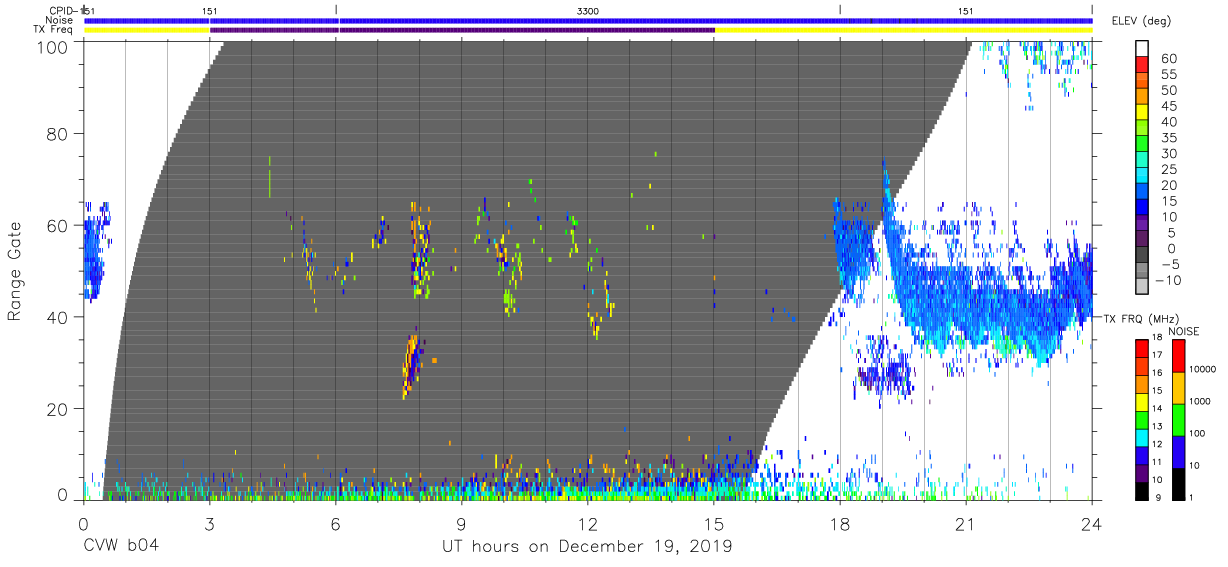Pick the green 30–35 degree elevation swatch
This screenshot has height=567, width=1228.
point(1143,145)
